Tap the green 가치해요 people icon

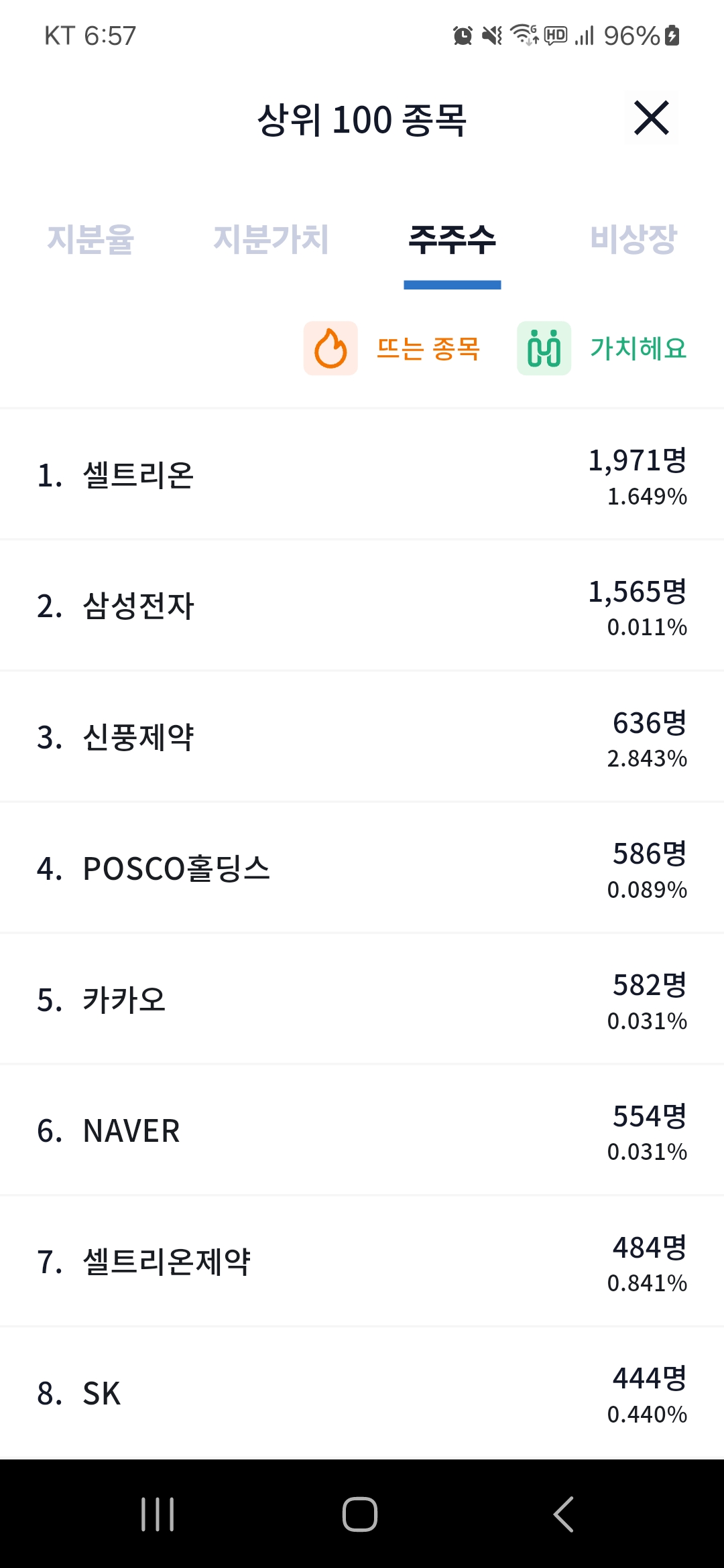point(544,348)
